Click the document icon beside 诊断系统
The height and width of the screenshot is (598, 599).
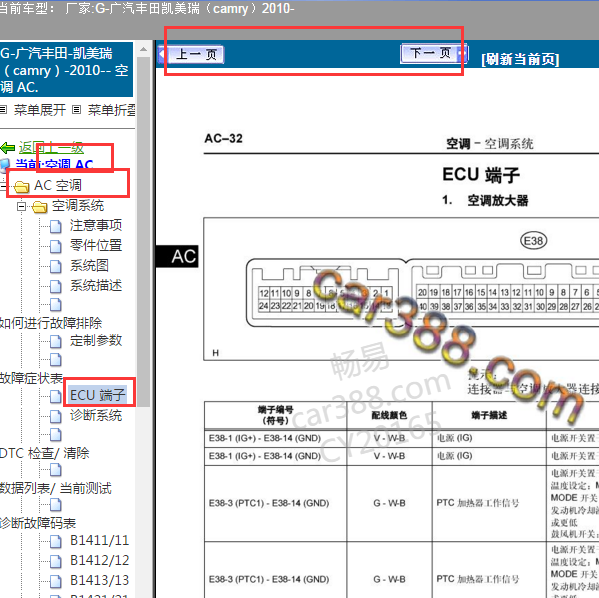click(56, 416)
